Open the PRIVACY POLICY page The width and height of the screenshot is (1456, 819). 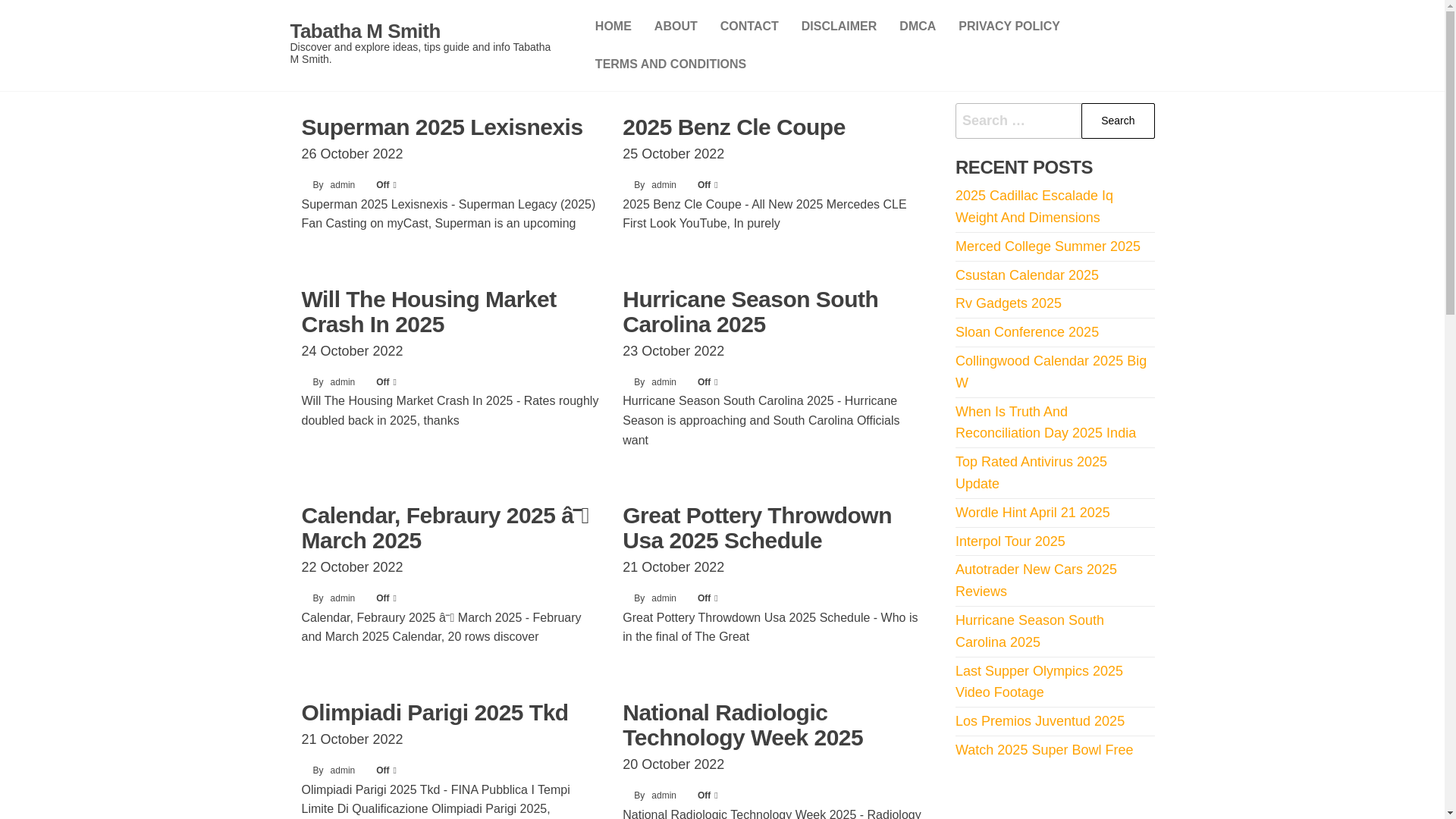pos(1009,27)
